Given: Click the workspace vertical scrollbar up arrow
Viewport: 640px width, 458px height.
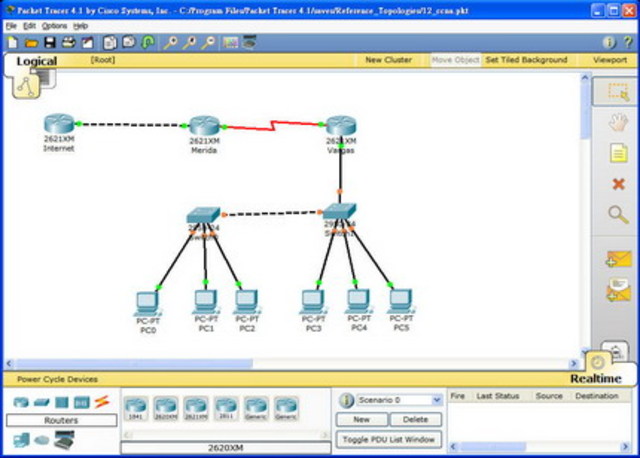Looking at the screenshot, I should tap(585, 78).
